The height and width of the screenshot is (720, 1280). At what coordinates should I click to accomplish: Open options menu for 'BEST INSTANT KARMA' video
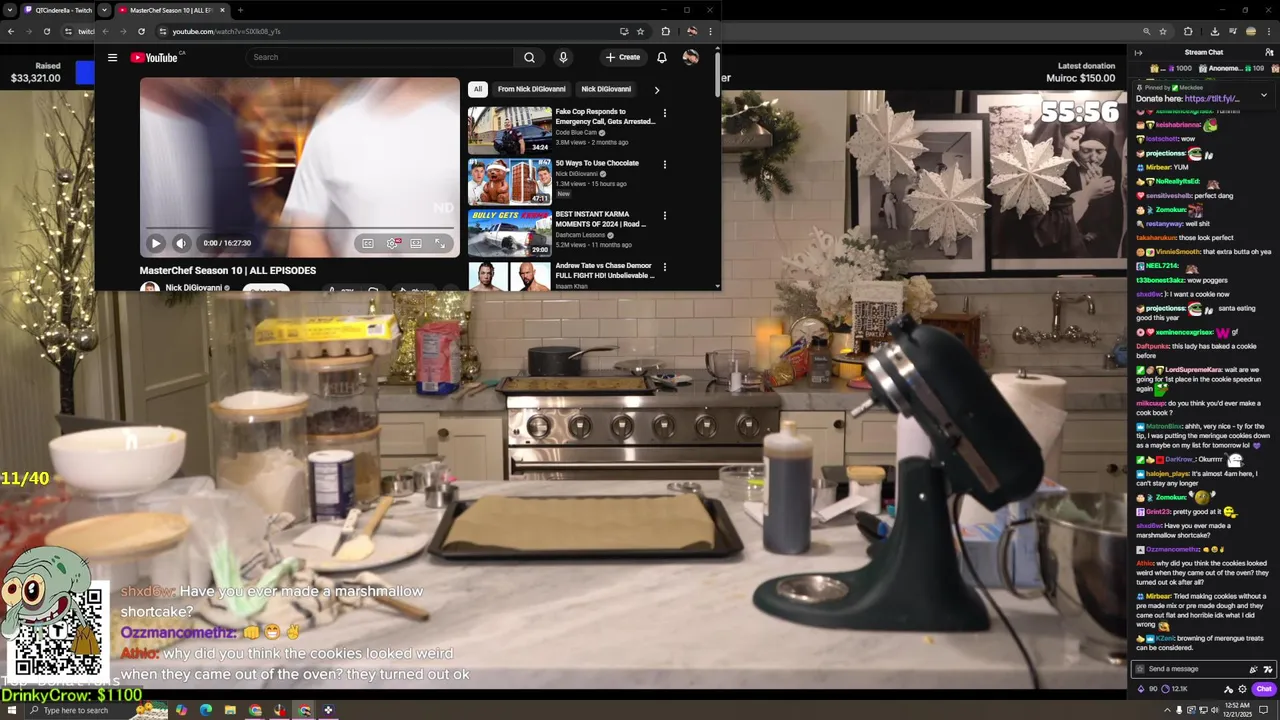(664, 215)
